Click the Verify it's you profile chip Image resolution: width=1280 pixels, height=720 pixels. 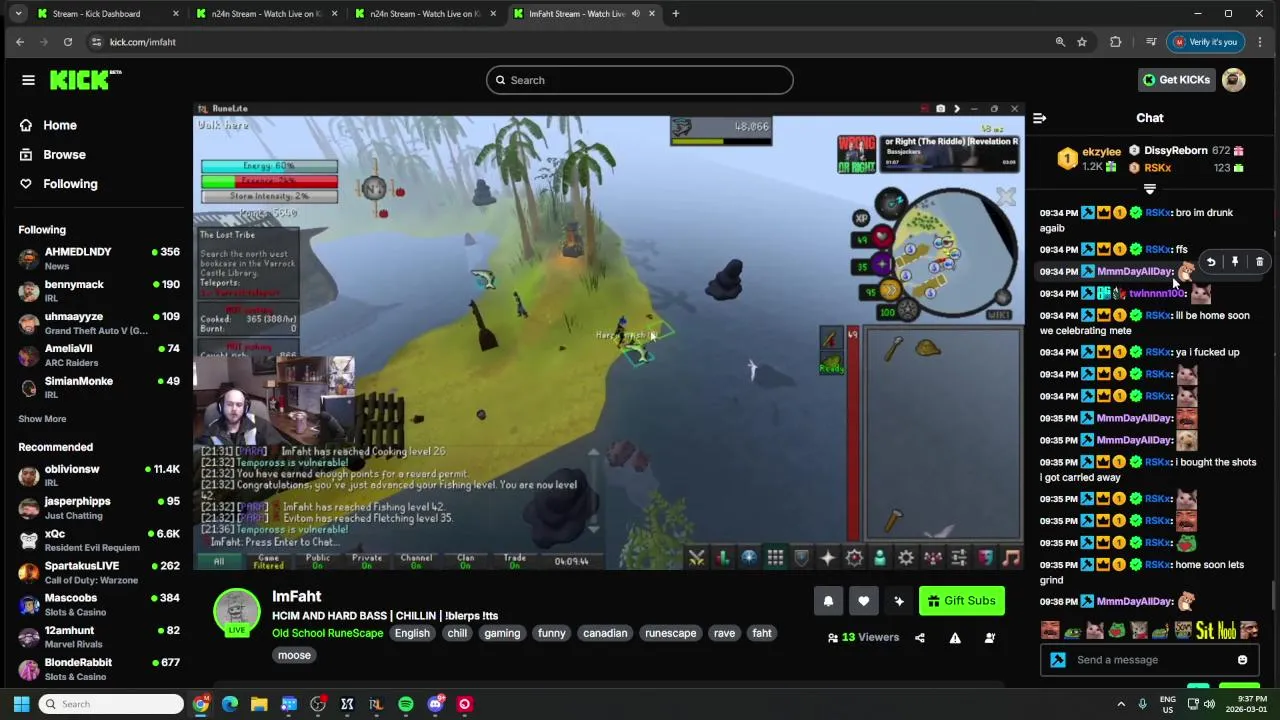tap(1206, 42)
